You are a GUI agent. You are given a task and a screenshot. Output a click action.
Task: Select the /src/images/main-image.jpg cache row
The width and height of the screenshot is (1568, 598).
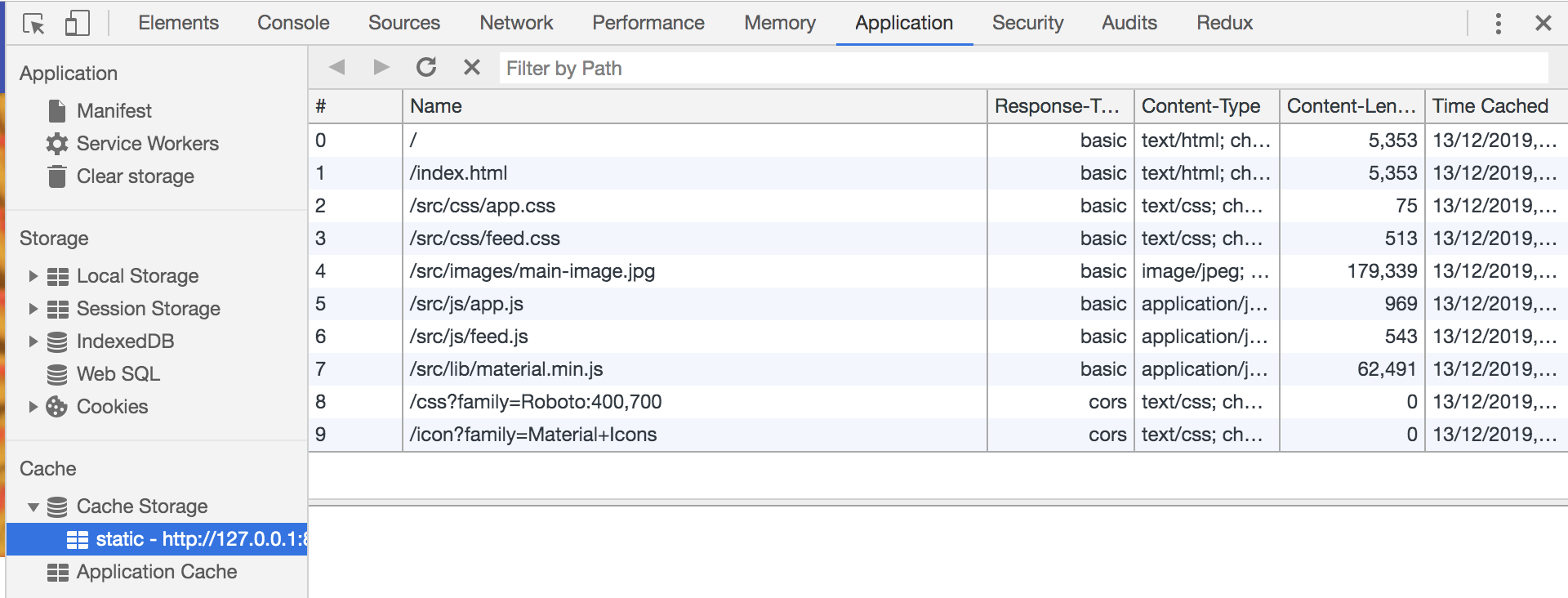point(532,271)
